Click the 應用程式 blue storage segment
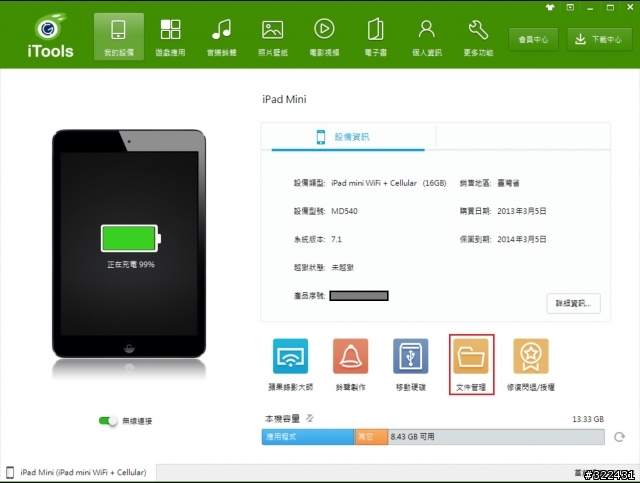Viewport: 640px width, 483px height. 308,437
